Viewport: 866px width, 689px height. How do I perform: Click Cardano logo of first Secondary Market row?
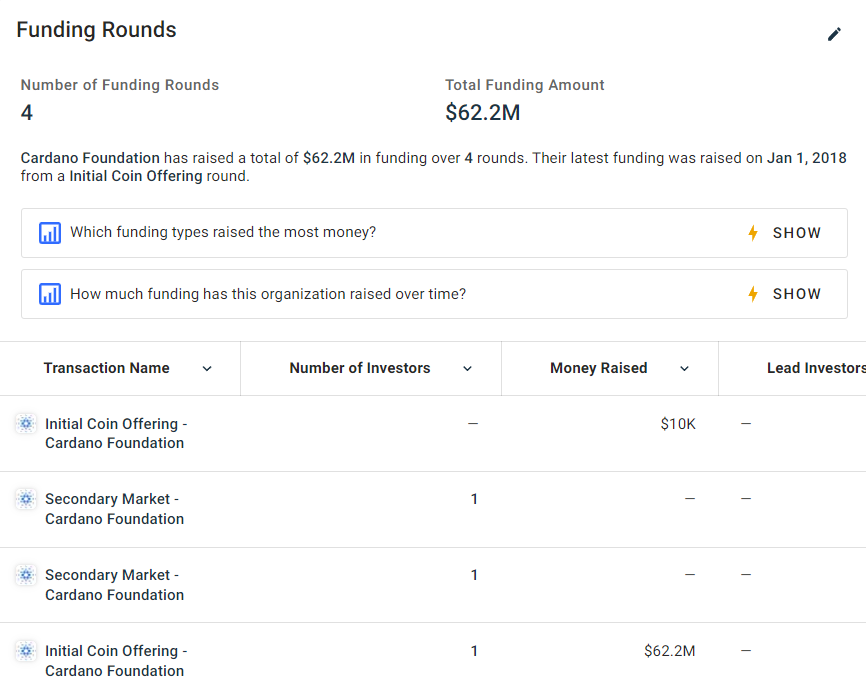(x=26, y=499)
